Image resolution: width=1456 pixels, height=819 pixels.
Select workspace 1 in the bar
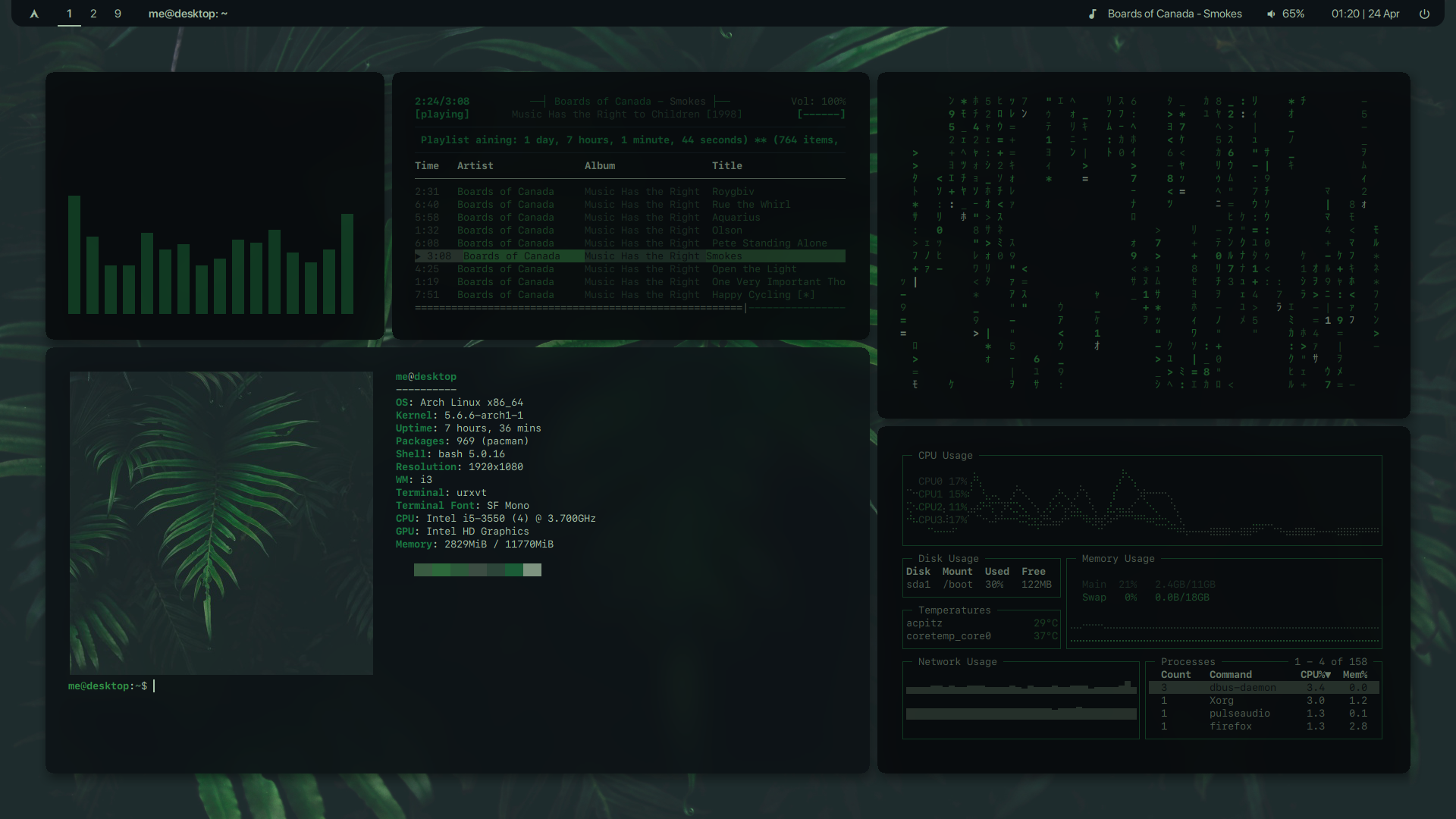pos(69,14)
